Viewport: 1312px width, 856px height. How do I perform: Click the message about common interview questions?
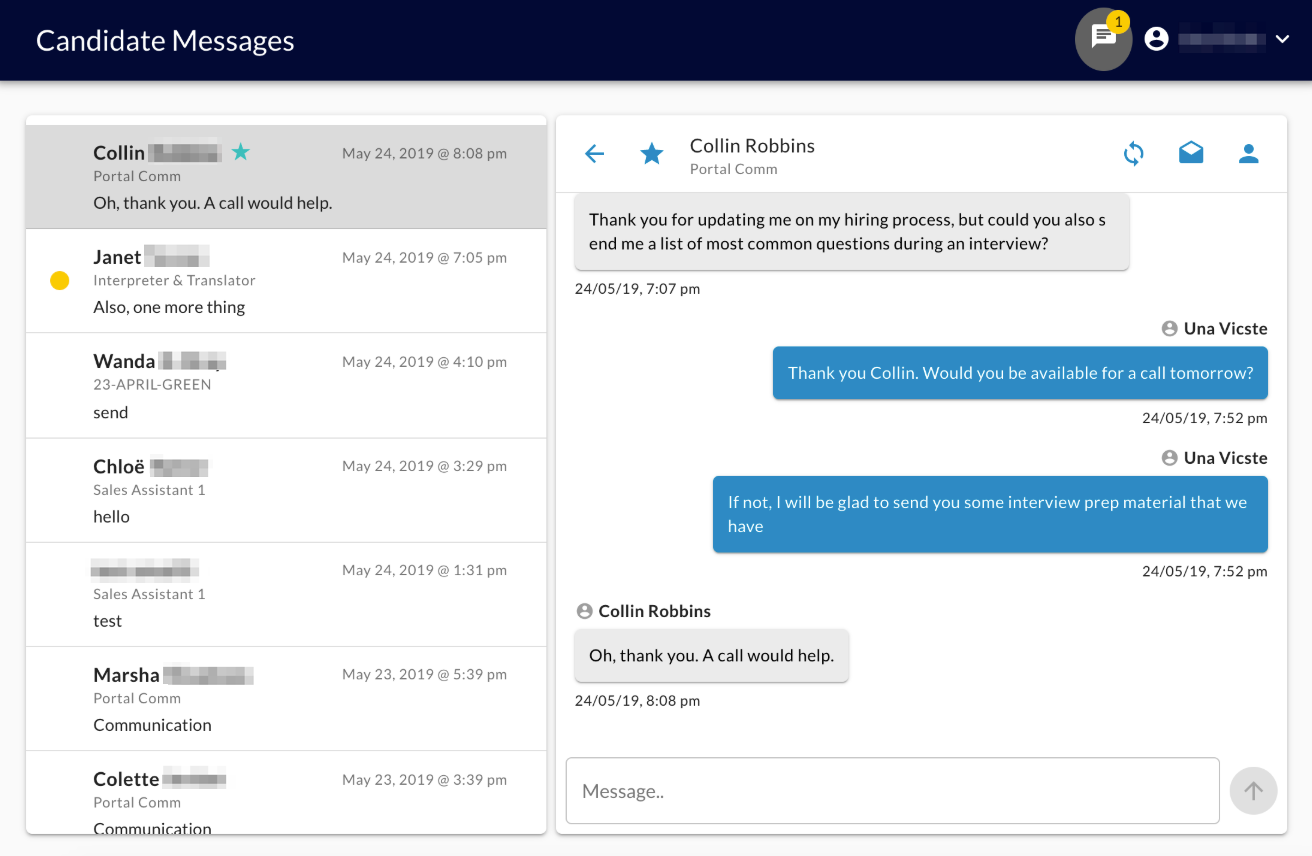tap(852, 231)
